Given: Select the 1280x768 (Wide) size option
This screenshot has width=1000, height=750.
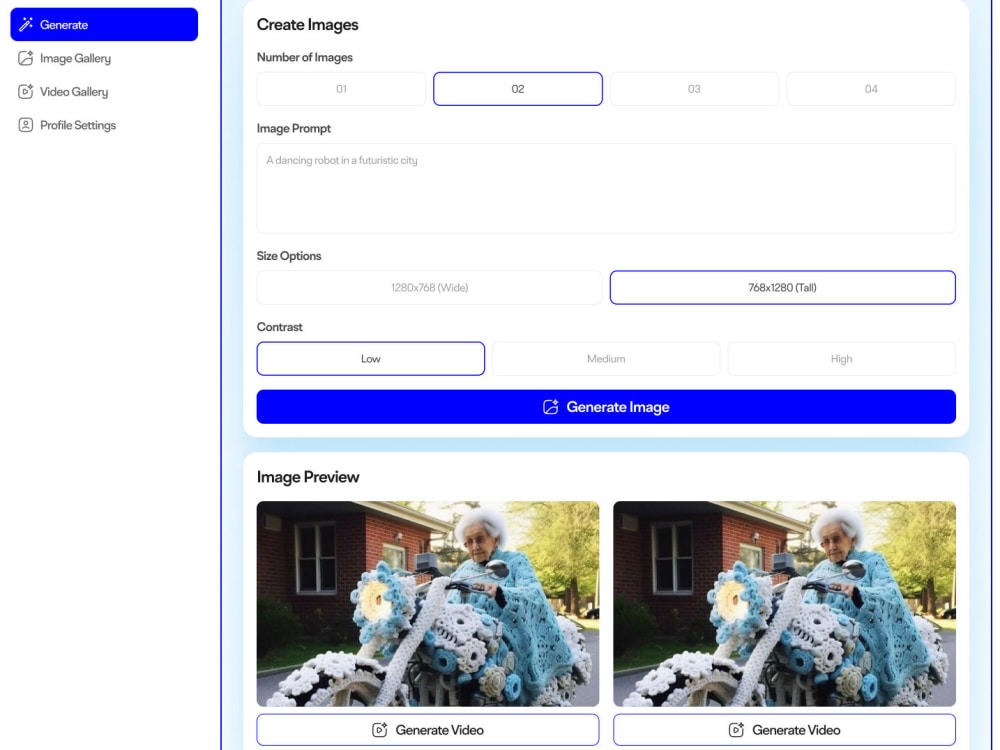Looking at the screenshot, I should point(429,288).
